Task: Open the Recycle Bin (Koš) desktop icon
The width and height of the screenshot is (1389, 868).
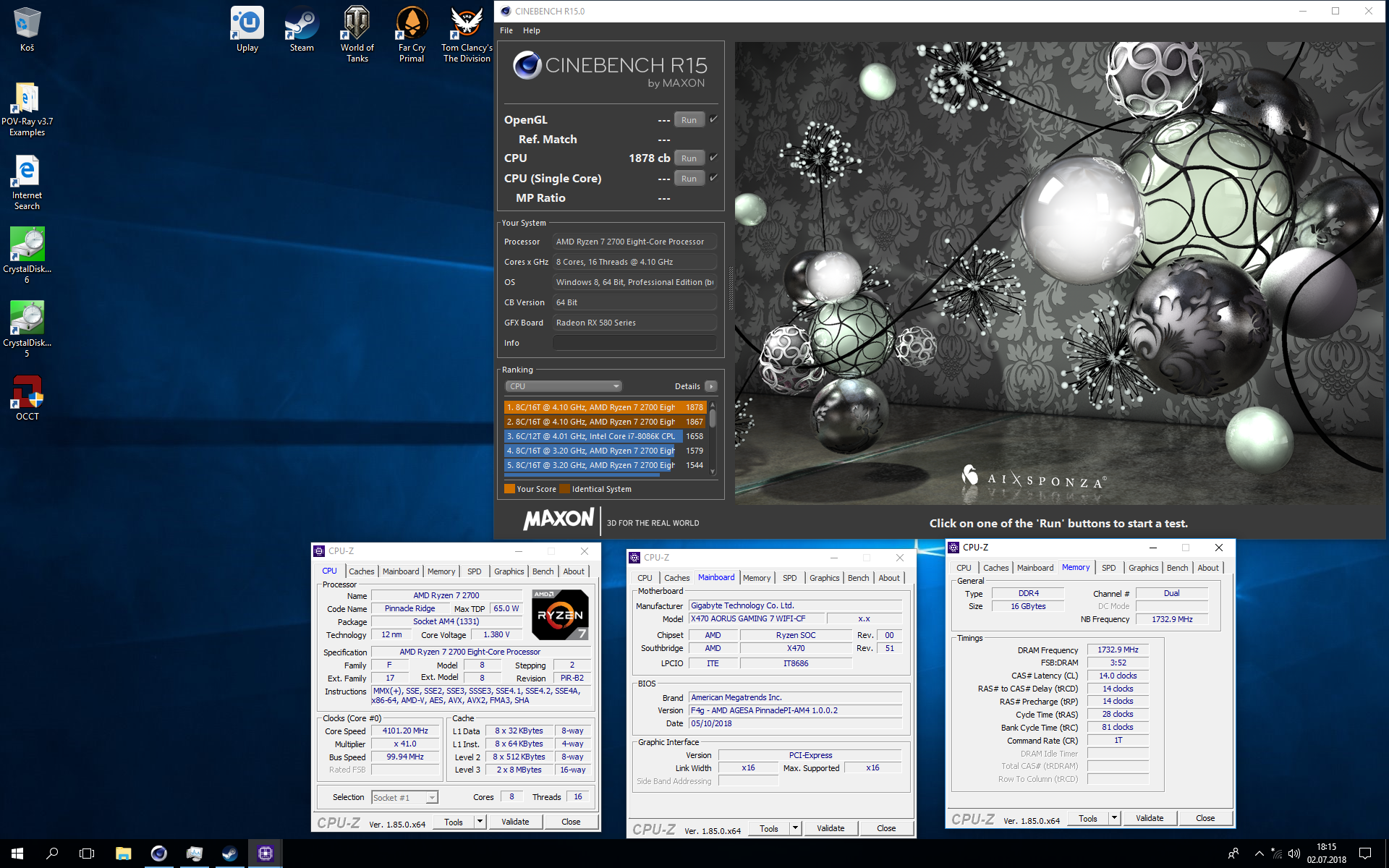Action: point(27,29)
